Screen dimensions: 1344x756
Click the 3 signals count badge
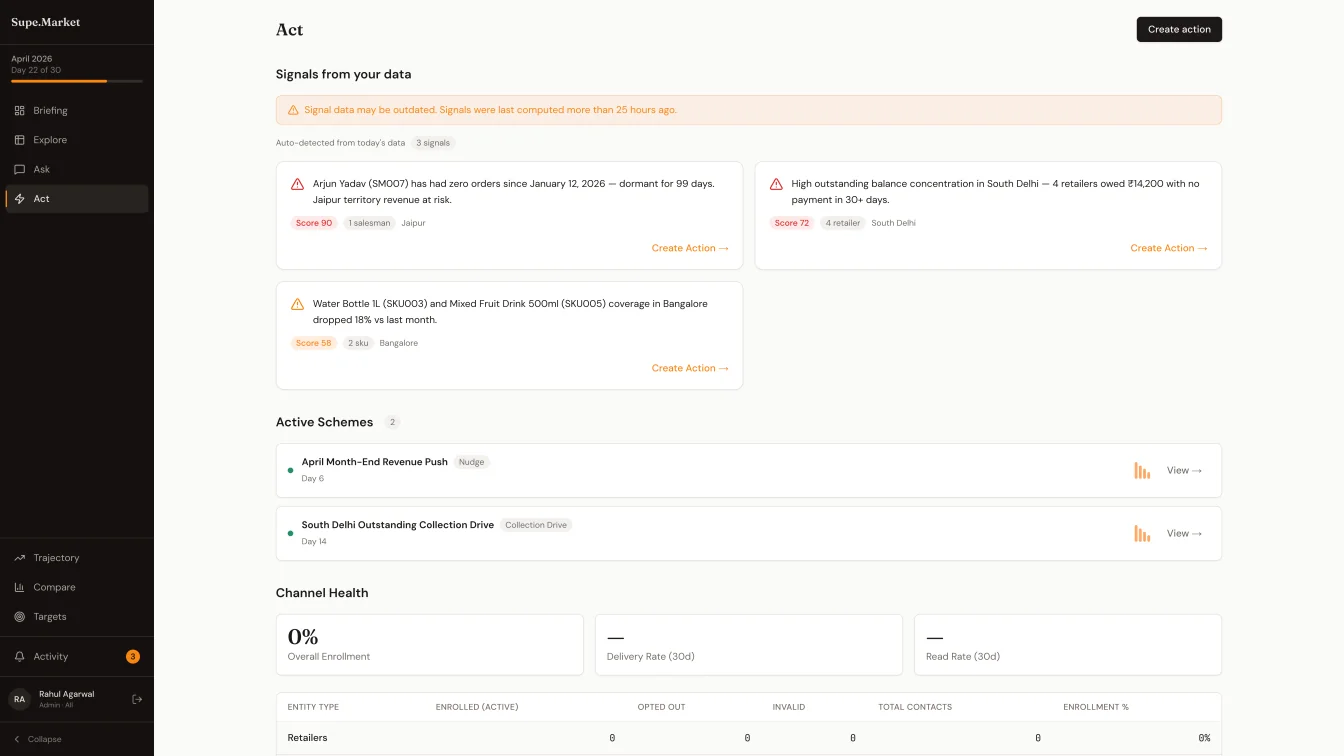point(433,142)
